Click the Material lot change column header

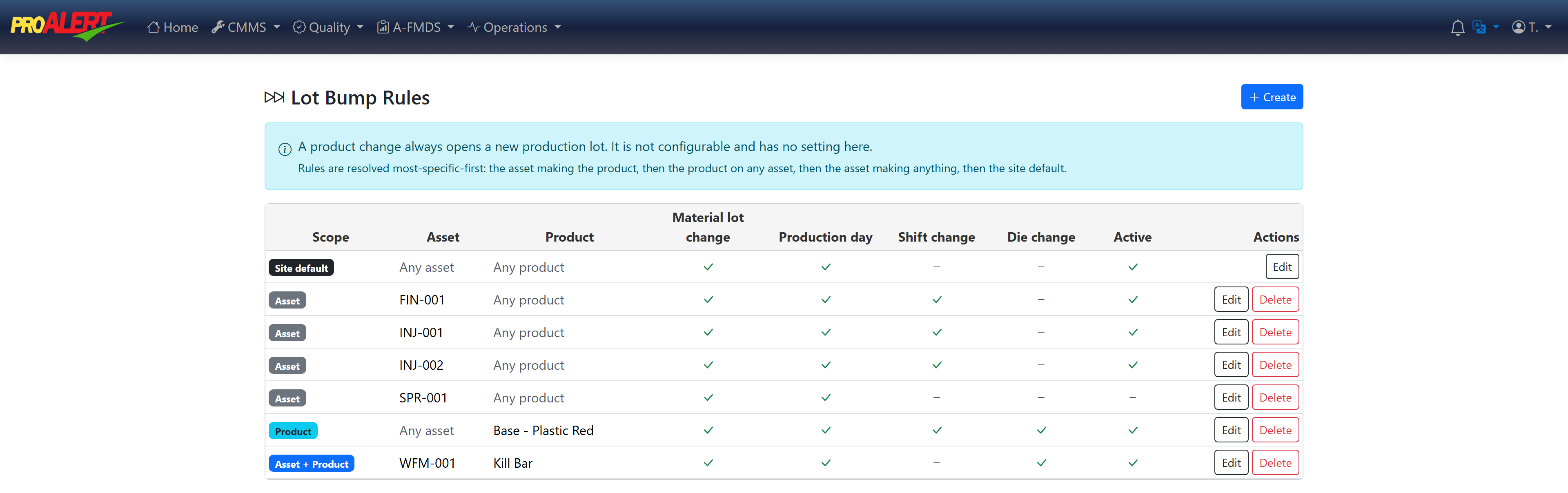pyautogui.click(x=708, y=227)
